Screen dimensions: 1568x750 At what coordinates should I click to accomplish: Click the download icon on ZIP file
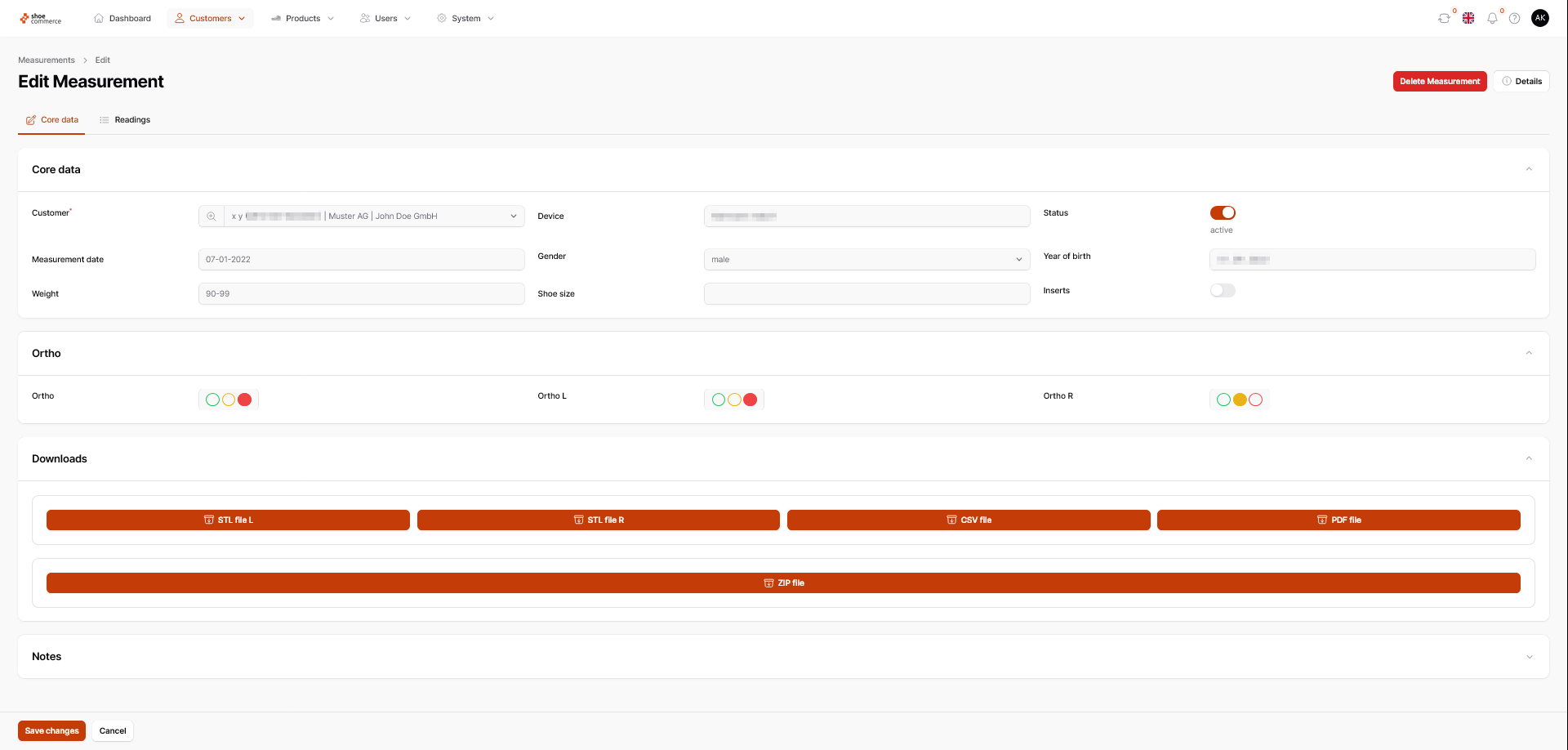pos(768,583)
